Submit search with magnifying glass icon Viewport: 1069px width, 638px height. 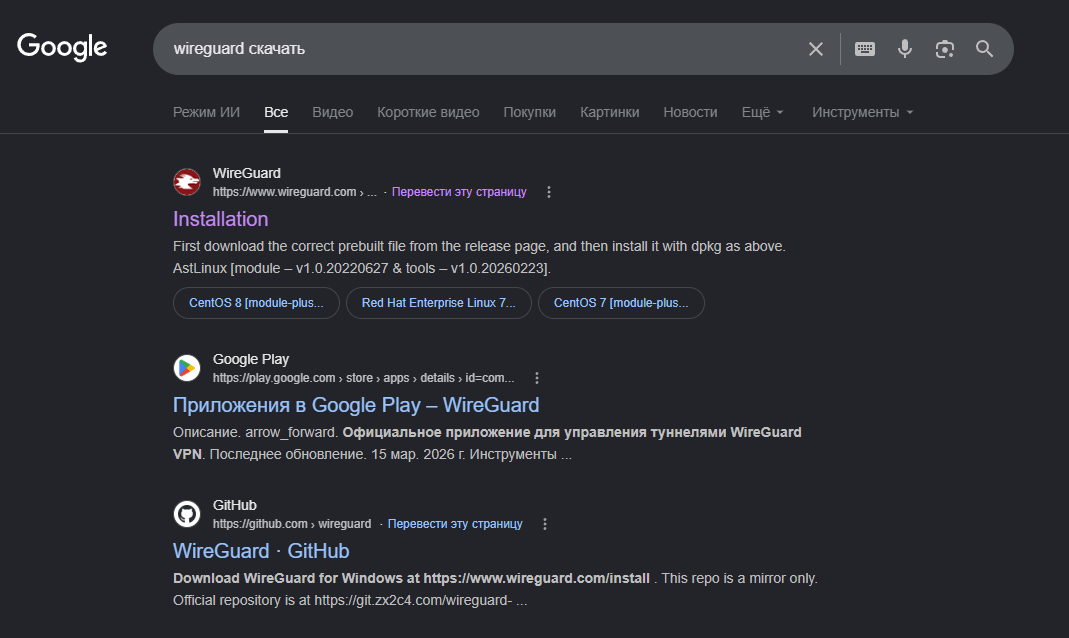tap(984, 49)
